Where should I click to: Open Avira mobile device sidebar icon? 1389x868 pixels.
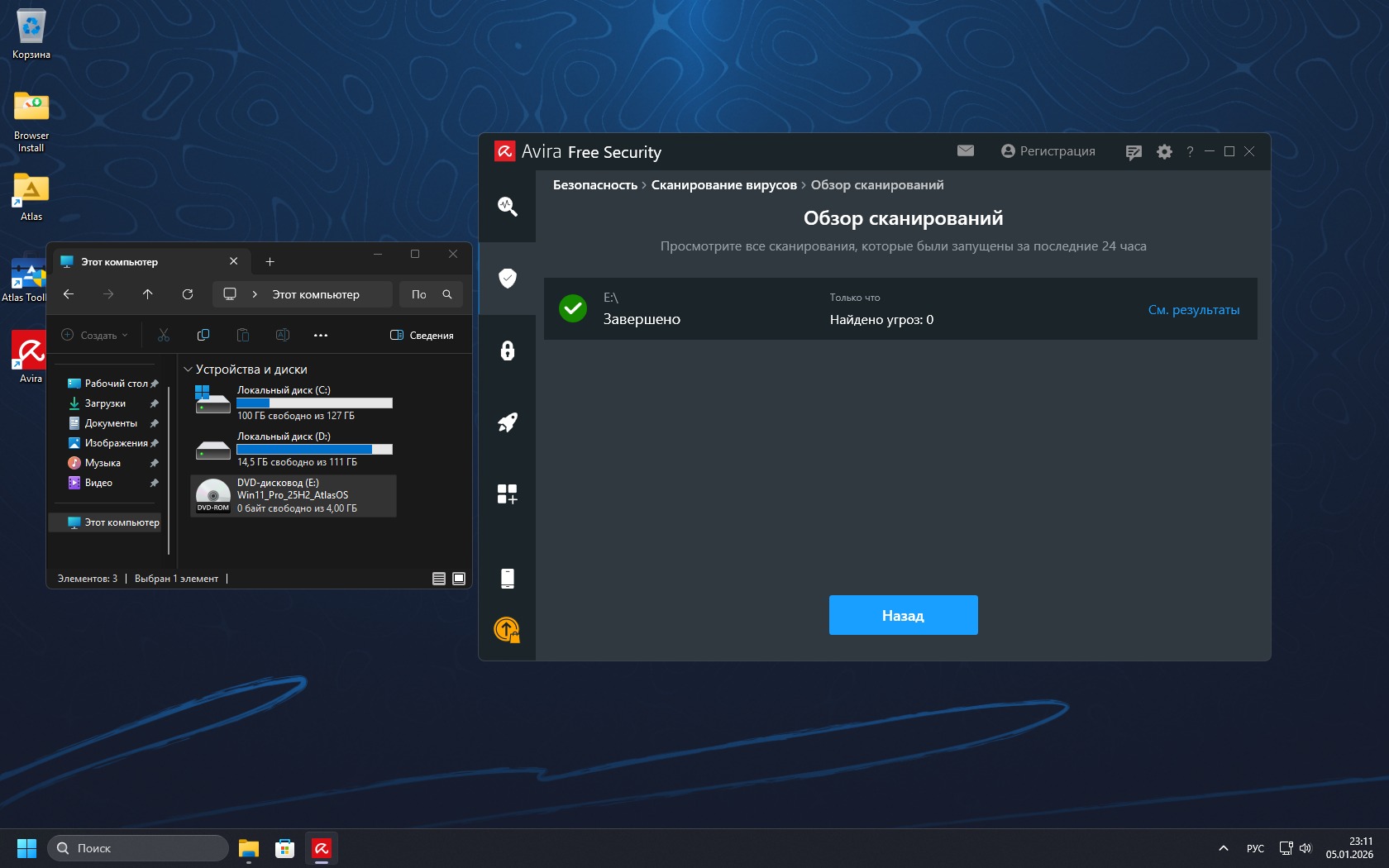(508, 578)
